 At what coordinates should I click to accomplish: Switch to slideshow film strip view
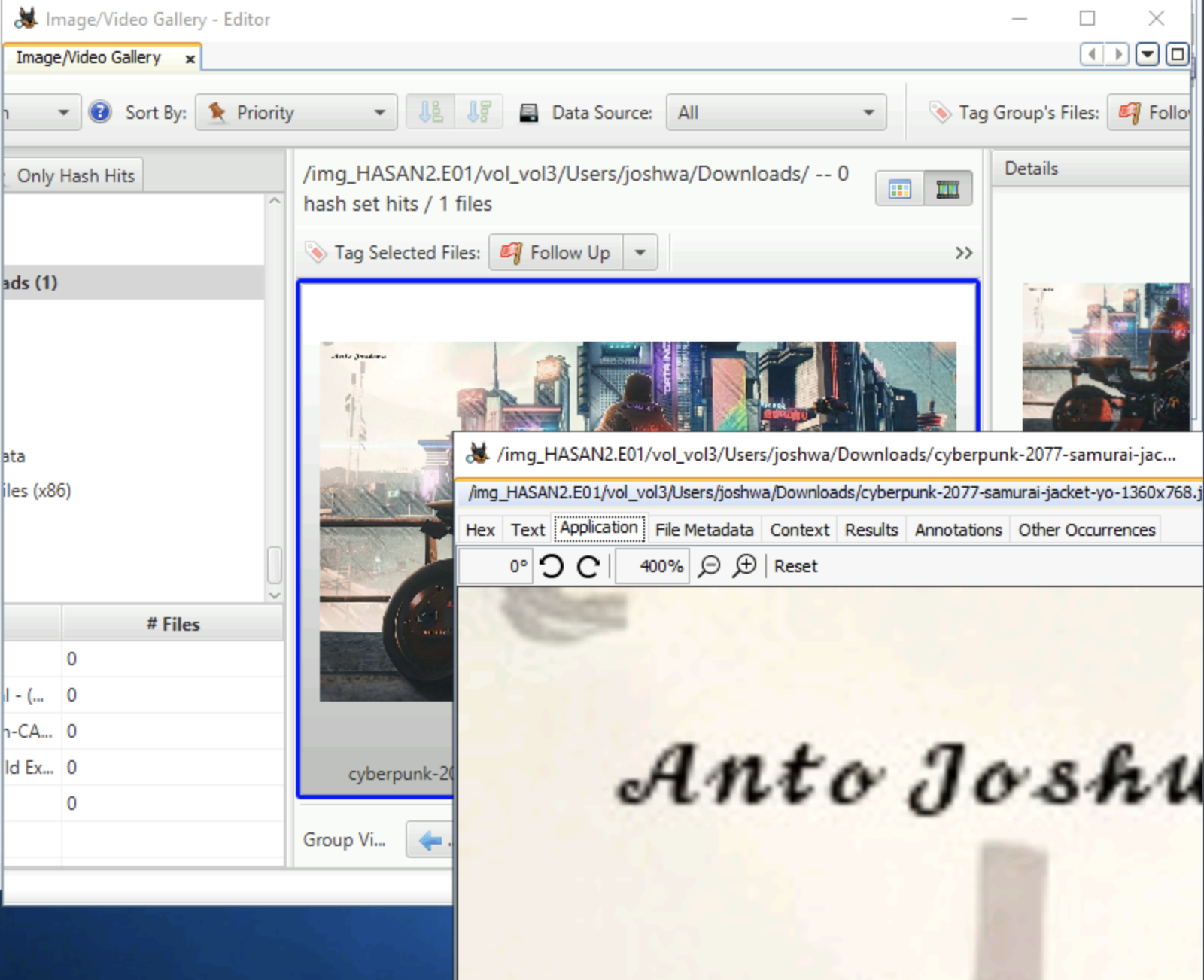(947, 188)
